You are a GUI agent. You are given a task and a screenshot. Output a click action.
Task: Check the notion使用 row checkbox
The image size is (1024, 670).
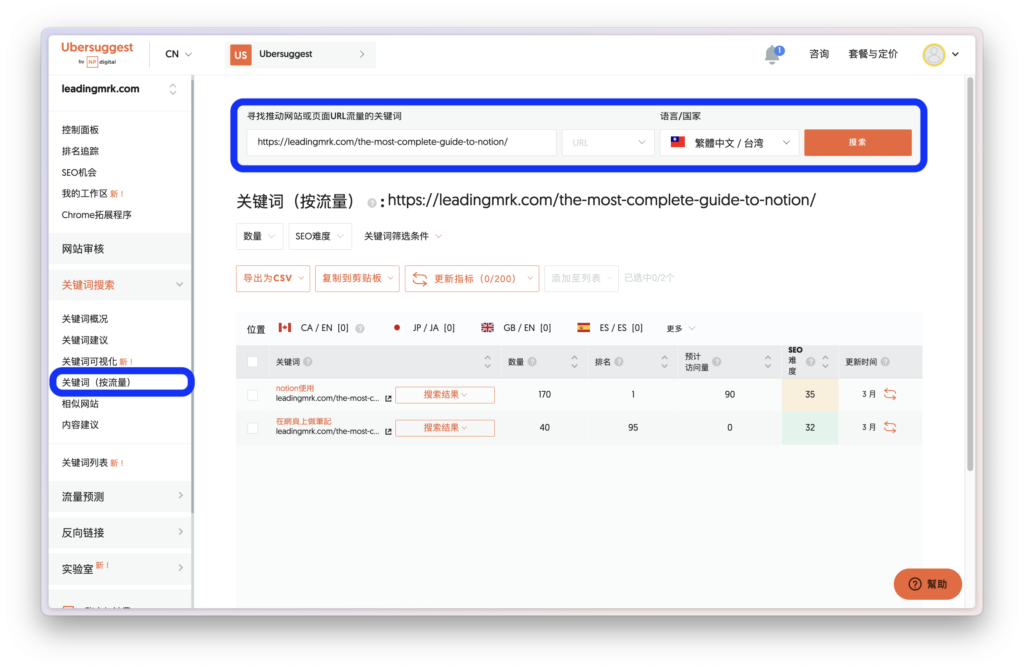point(253,394)
